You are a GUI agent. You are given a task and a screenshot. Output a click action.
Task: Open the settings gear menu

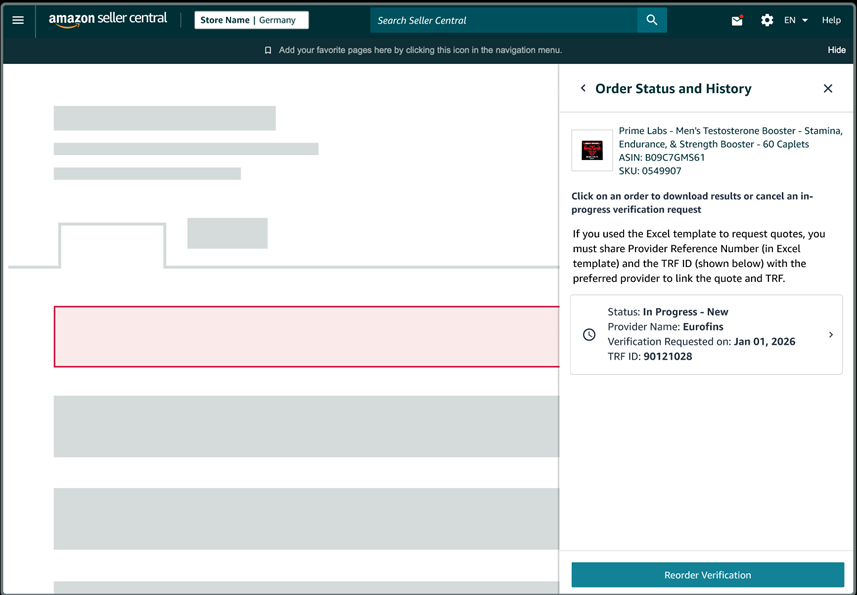coord(767,20)
